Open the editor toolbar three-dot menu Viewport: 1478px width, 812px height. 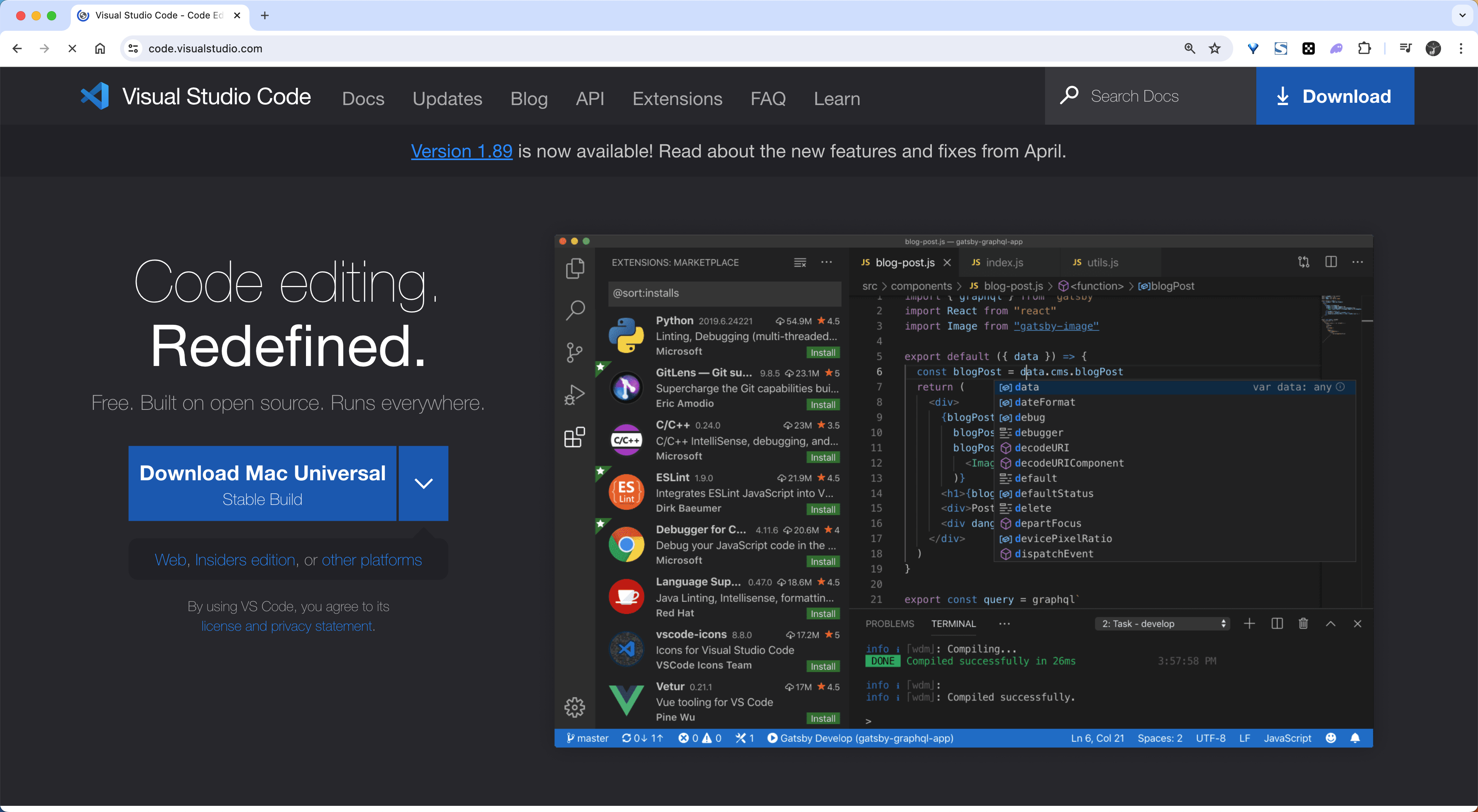coord(1358,262)
